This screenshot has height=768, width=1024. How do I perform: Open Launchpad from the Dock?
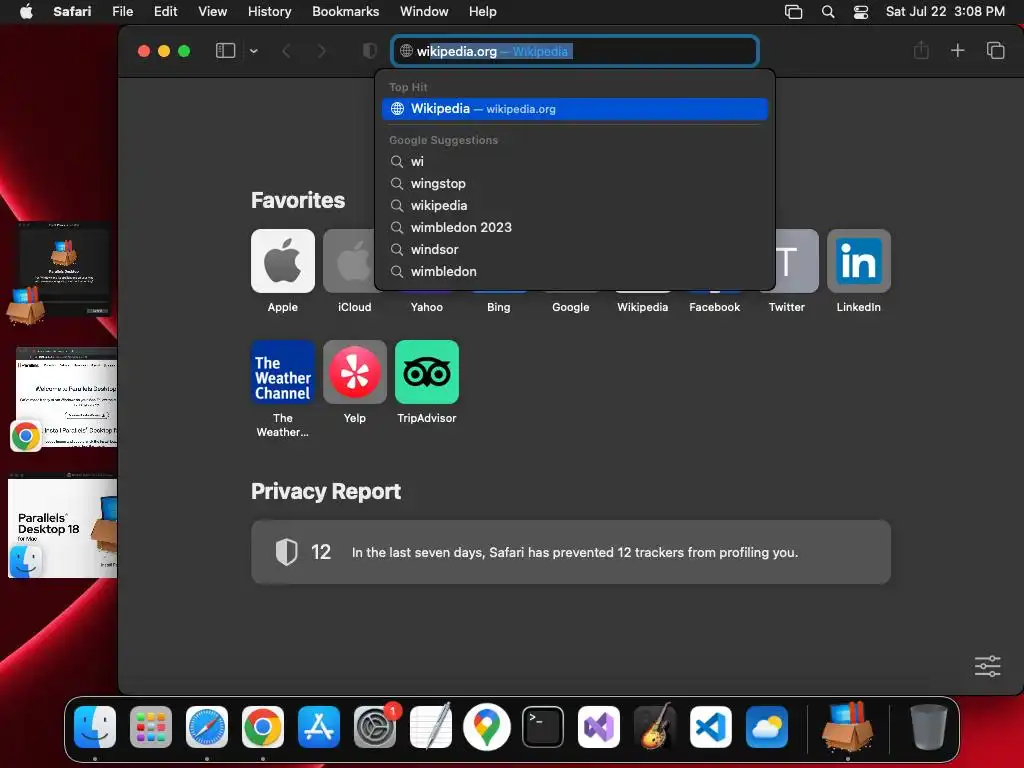point(151,727)
